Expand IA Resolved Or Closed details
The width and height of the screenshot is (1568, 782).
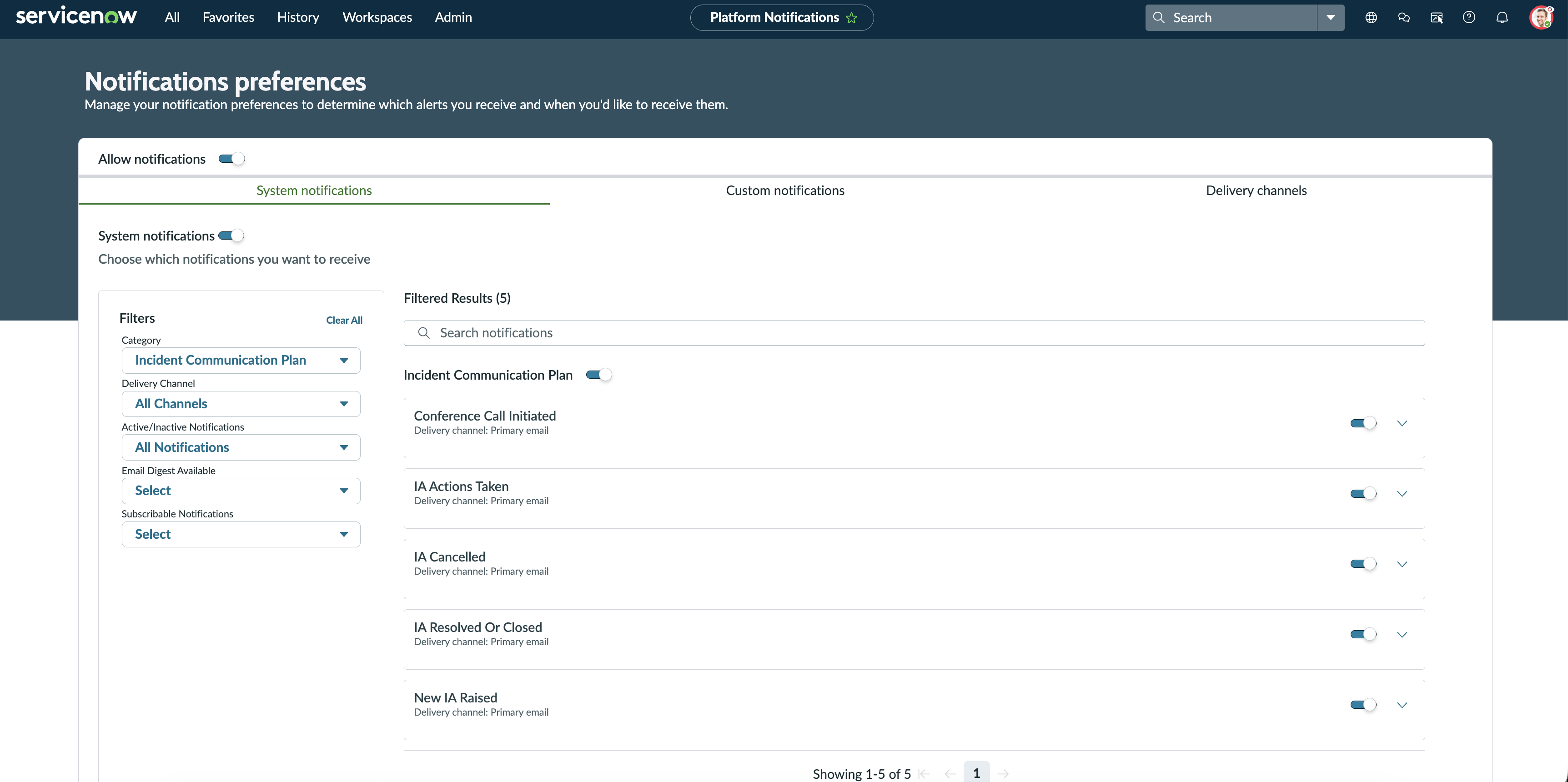point(1402,634)
